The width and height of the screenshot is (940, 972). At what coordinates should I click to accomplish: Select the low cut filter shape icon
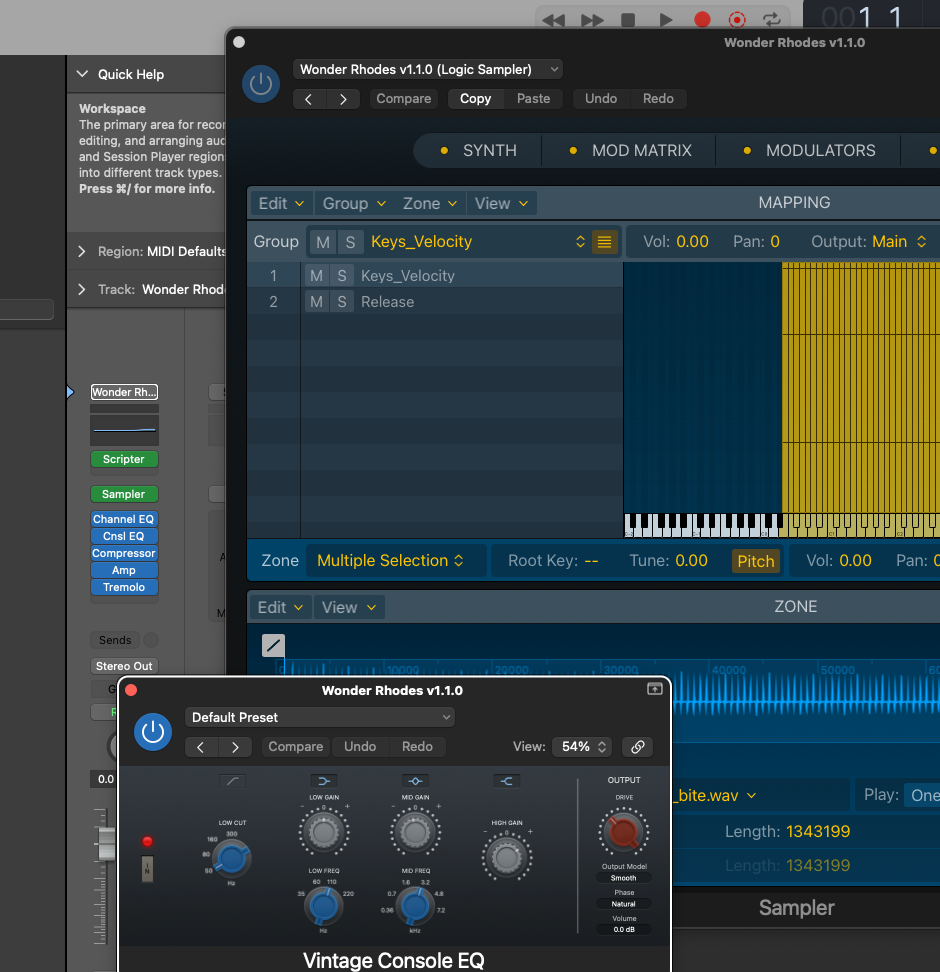point(233,781)
